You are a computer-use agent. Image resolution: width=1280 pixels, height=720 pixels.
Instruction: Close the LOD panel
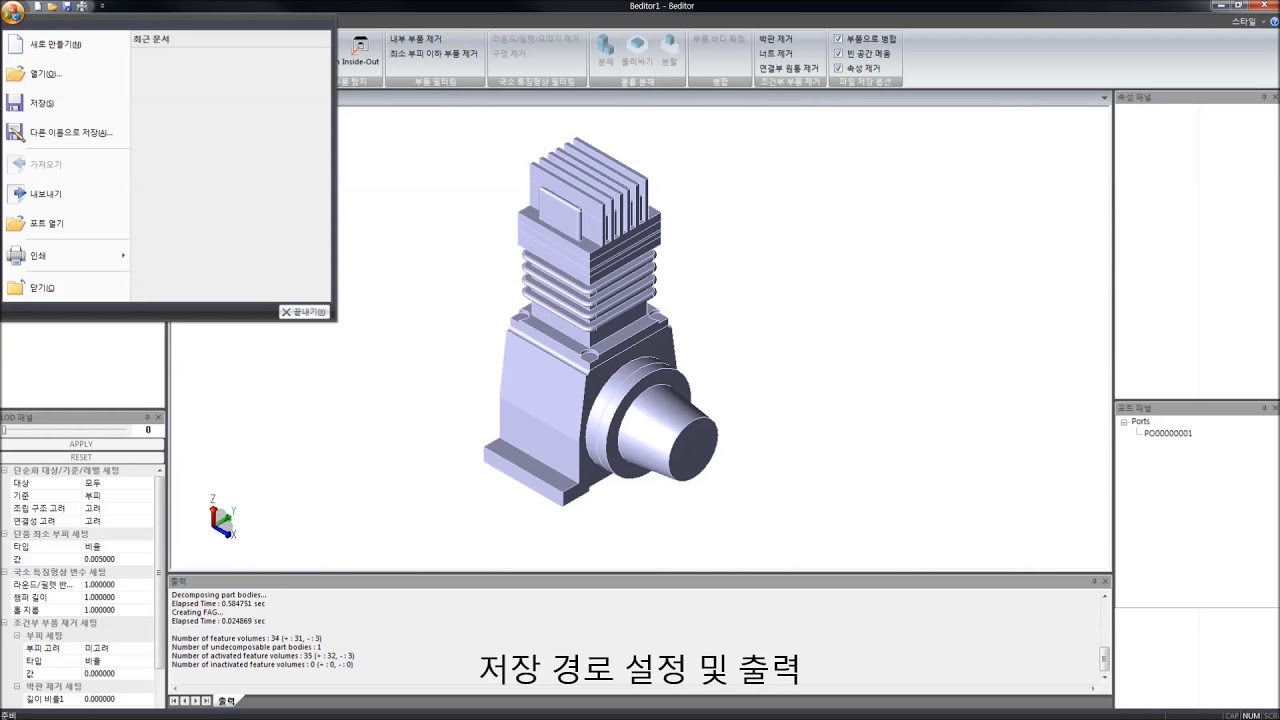[158, 417]
